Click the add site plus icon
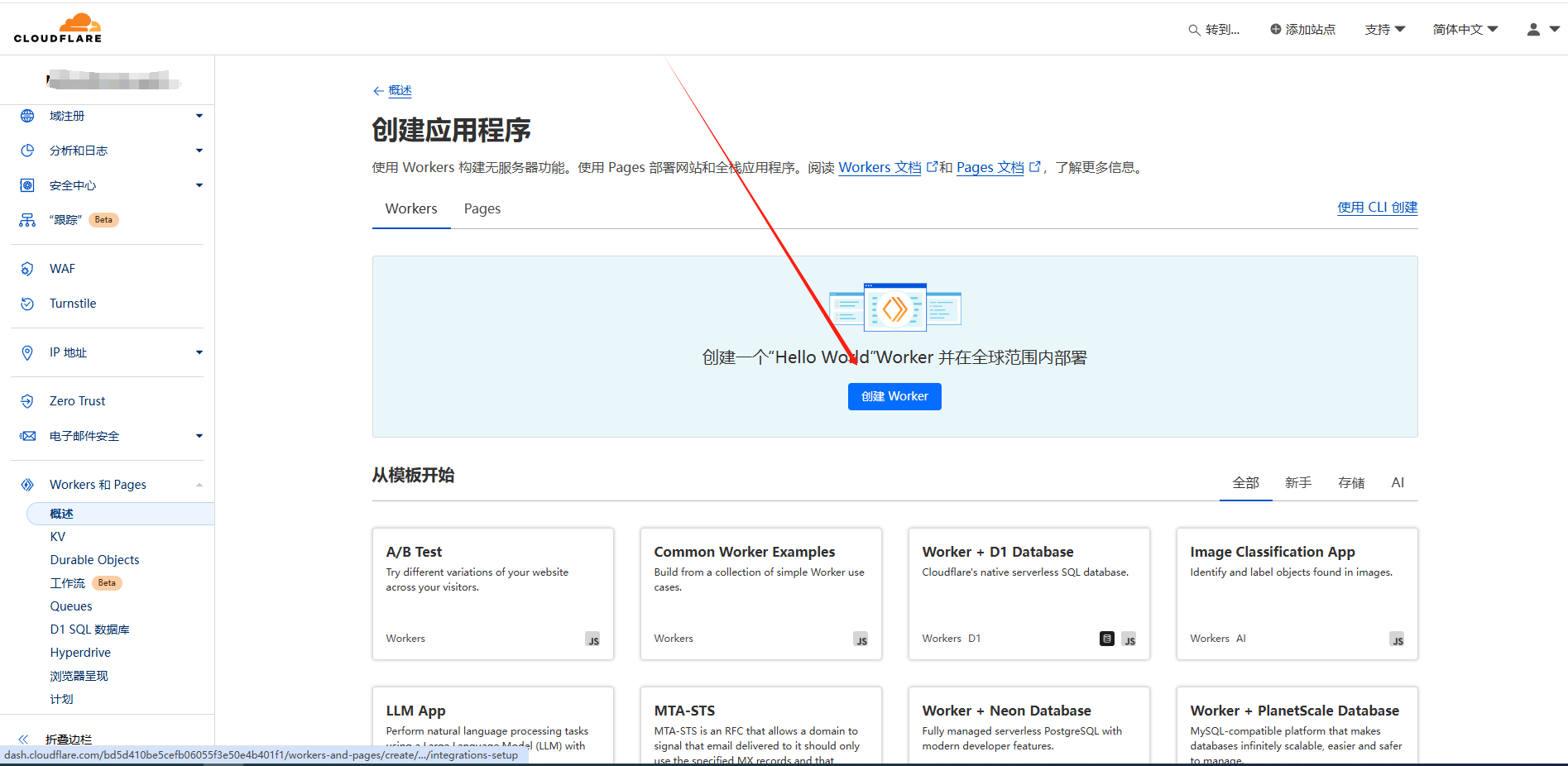 click(x=1276, y=29)
